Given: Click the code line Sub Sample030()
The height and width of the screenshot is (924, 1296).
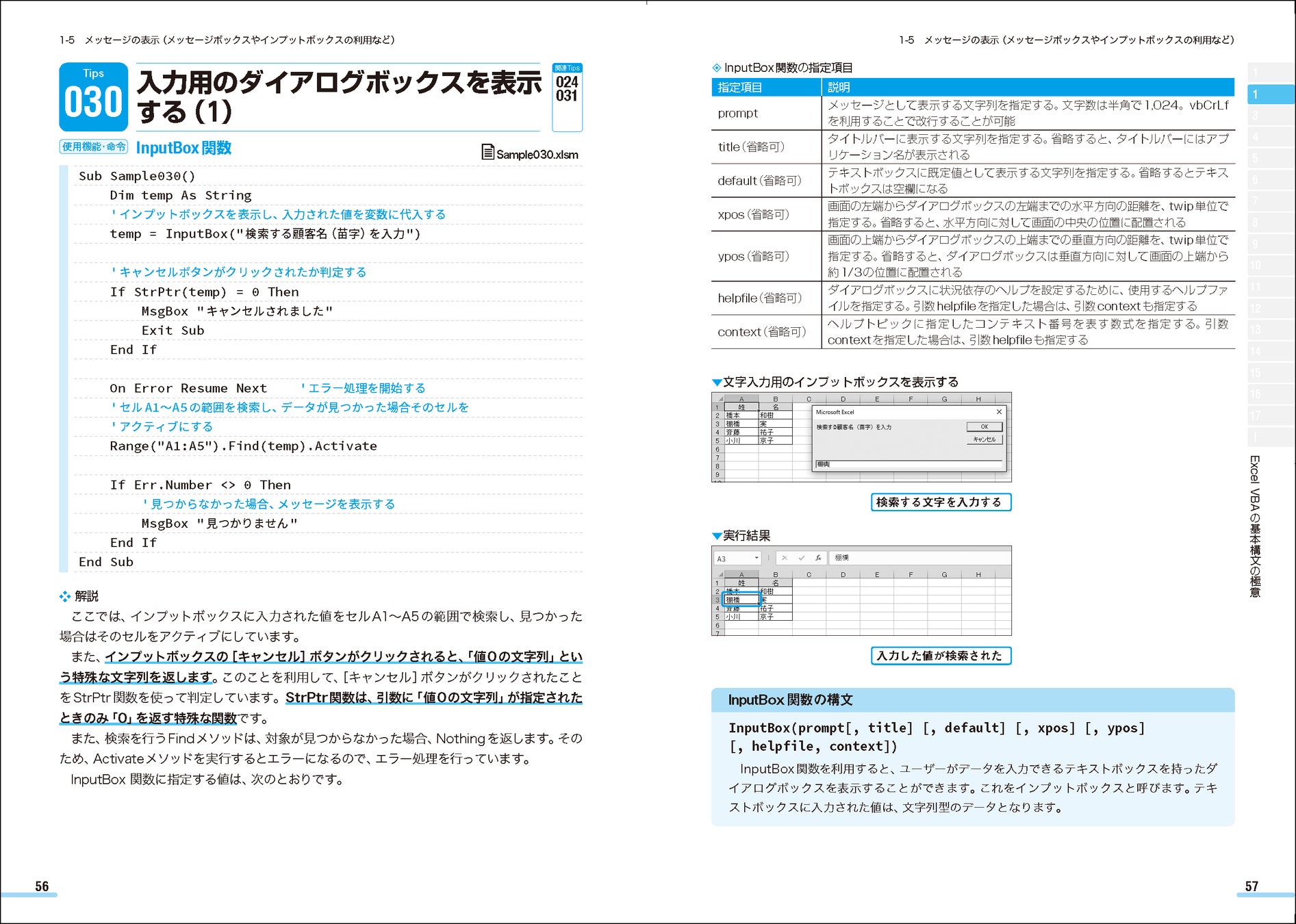Looking at the screenshot, I should pos(137,176).
